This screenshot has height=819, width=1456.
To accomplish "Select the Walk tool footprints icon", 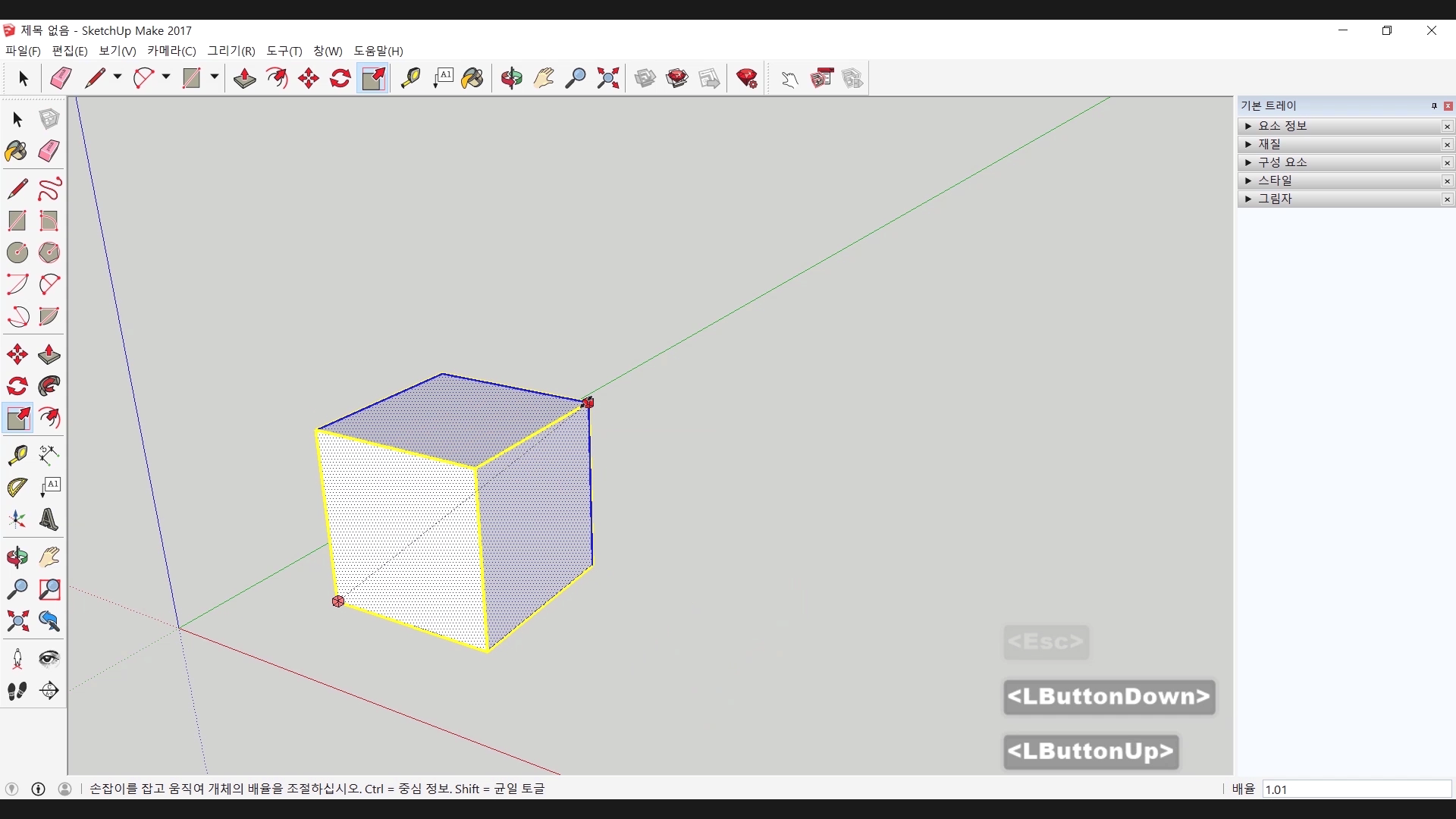I will (17, 691).
